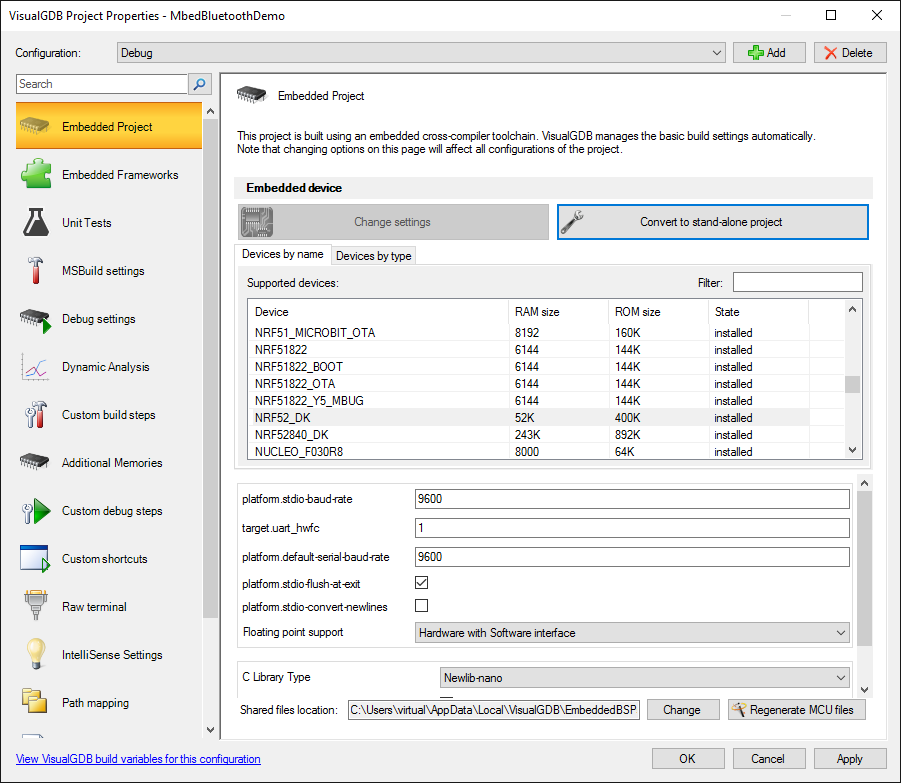The height and width of the screenshot is (783, 901).
Task: Click the Regenerate MCU files hammer icon
Action: (738, 709)
